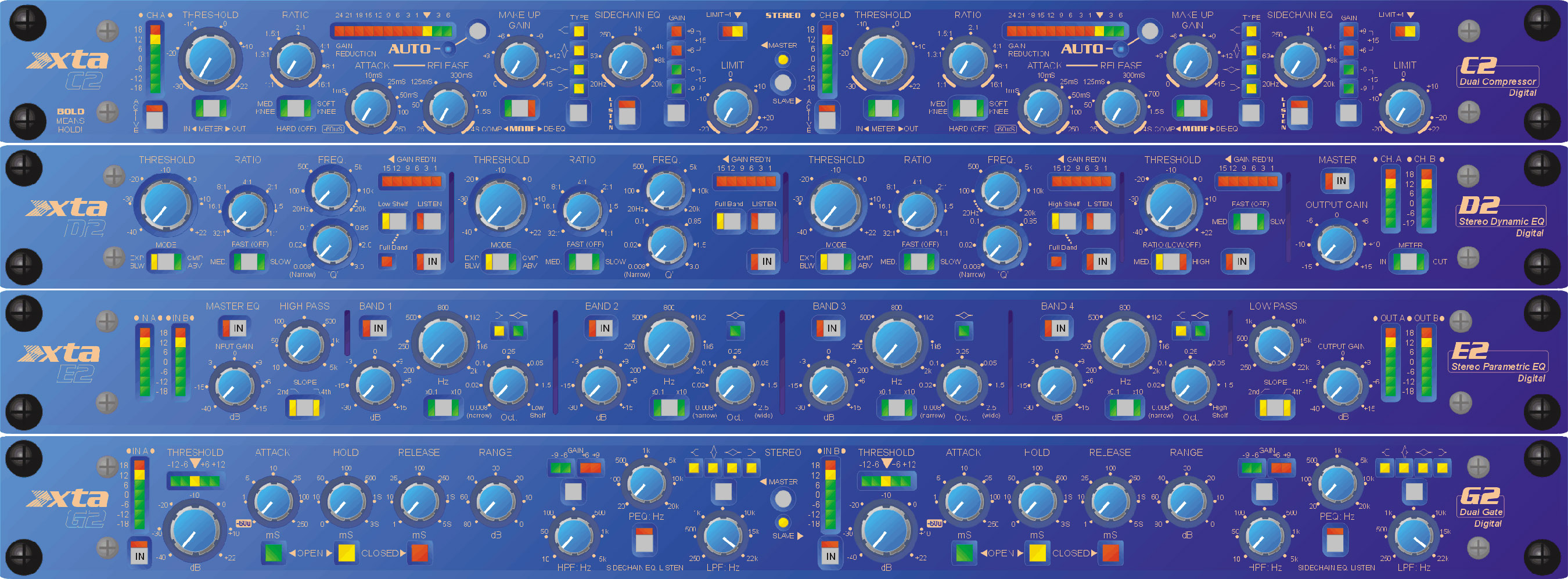Click G2 channel A green OPEN LED
This screenshot has height=579, width=1568.
pyautogui.click(x=274, y=553)
